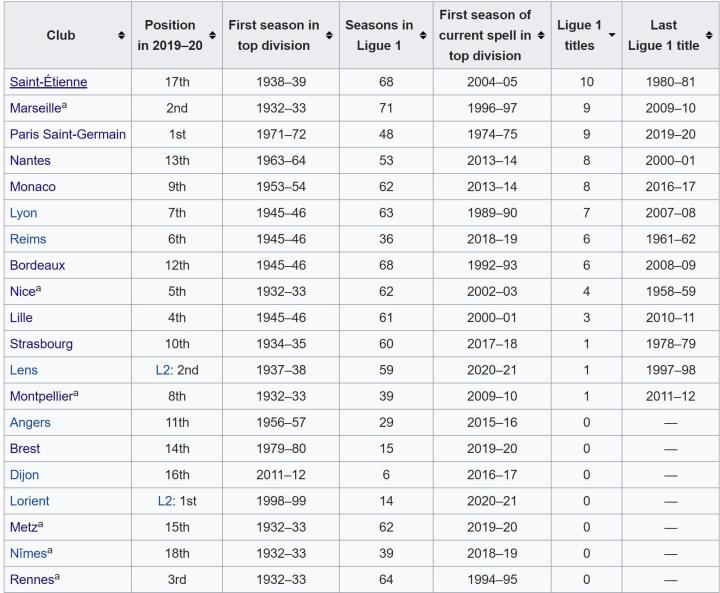Image resolution: width=720 pixels, height=593 pixels.
Task: Open the Marseille club page
Action: (36, 108)
